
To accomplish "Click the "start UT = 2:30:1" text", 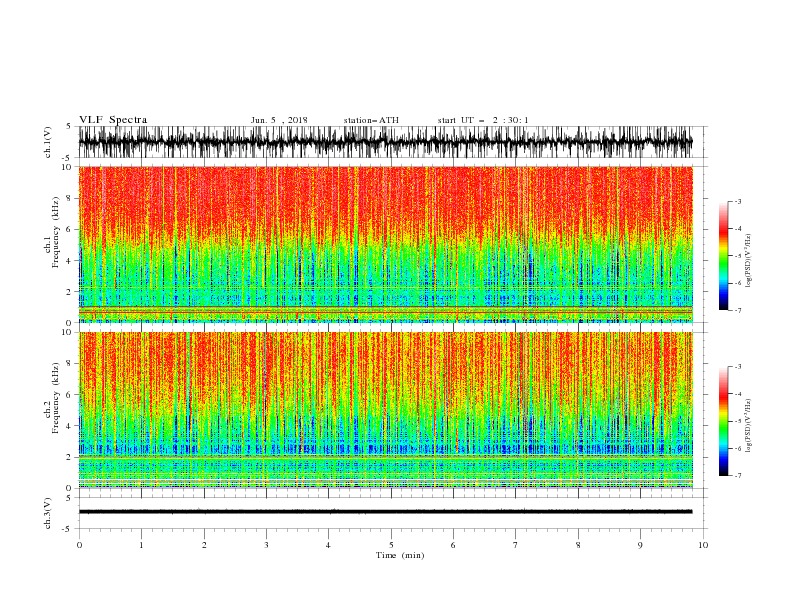I will click(483, 120).
